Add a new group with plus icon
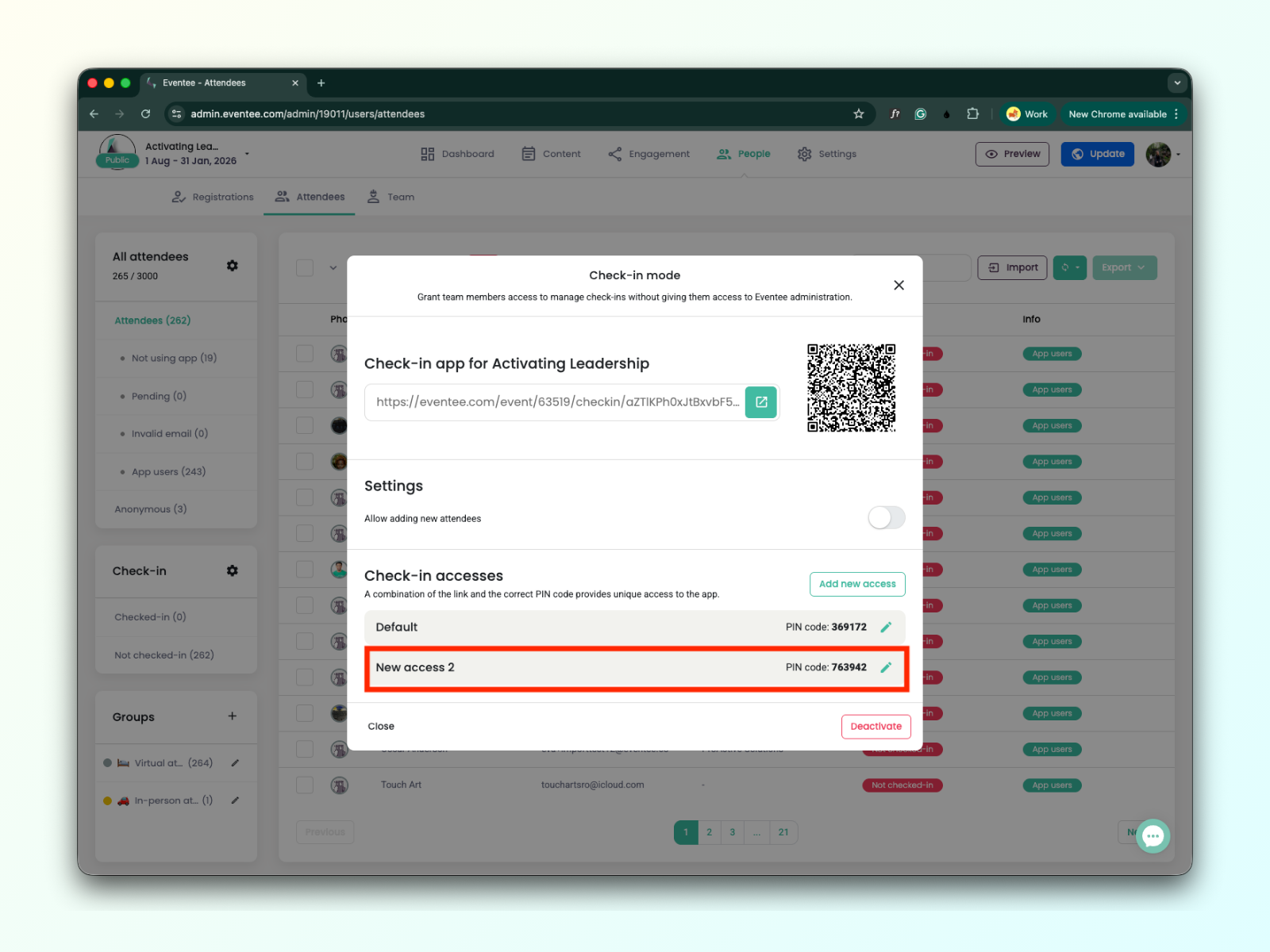The width and height of the screenshot is (1270, 952). coord(232,716)
